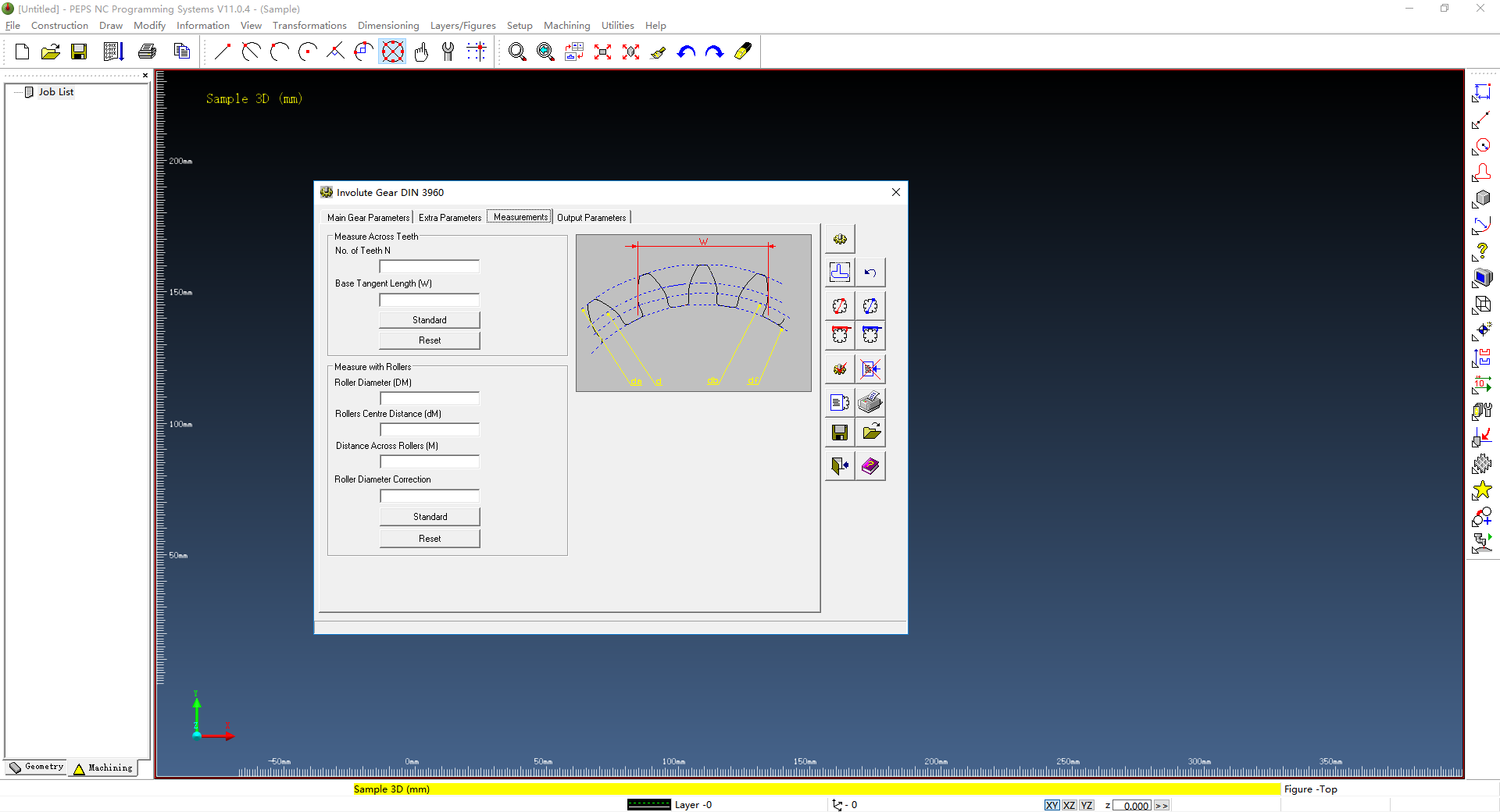
Task: Click the zoom extents red arrows icon
Action: [602, 52]
